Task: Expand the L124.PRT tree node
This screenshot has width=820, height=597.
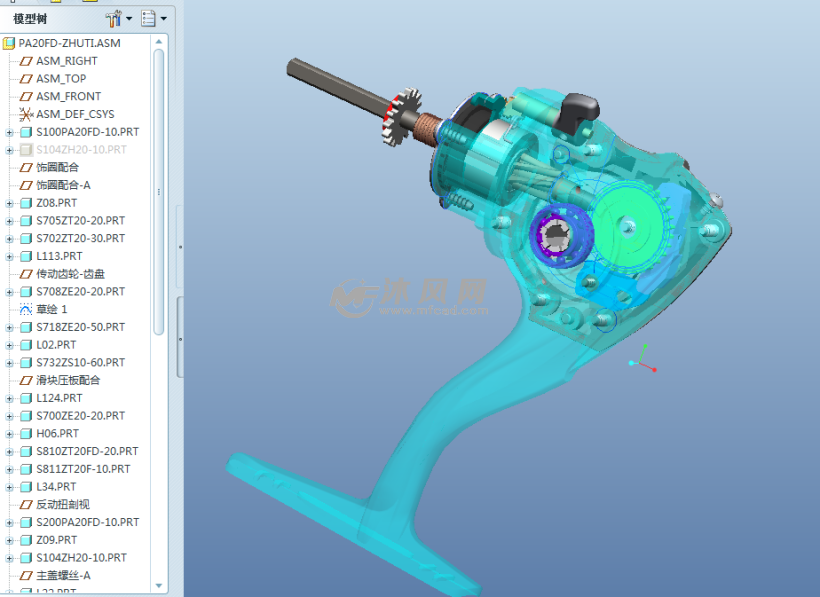Action: click(10, 398)
